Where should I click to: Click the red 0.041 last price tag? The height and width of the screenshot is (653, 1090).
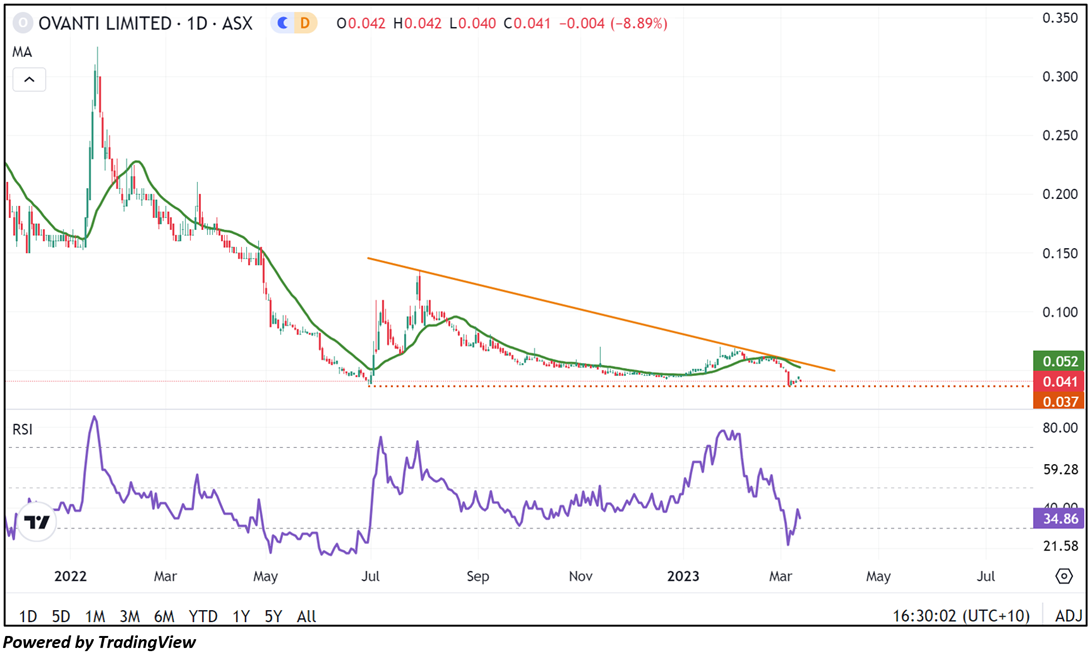click(x=1060, y=381)
